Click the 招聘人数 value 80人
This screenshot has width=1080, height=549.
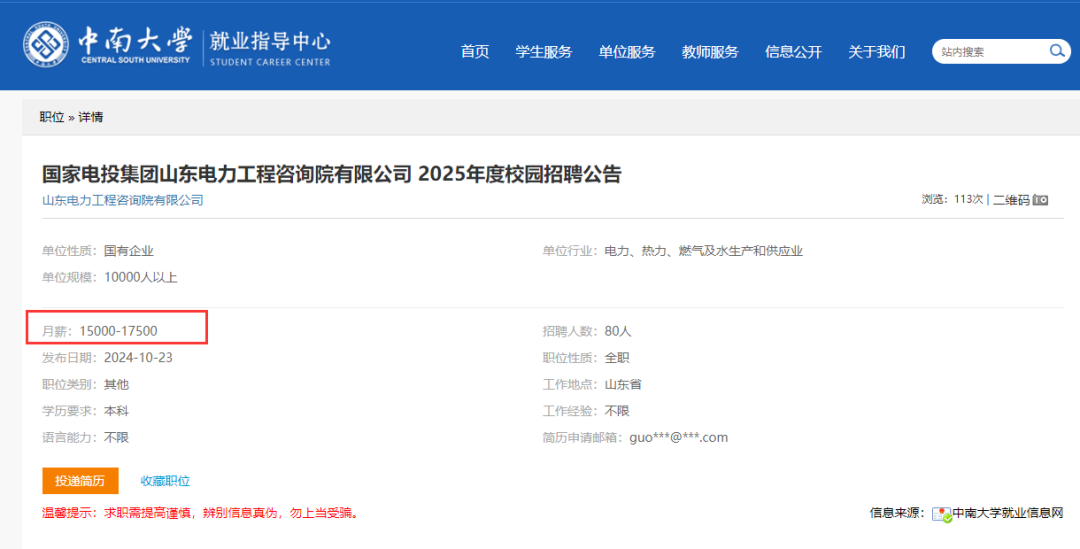click(x=618, y=331)
